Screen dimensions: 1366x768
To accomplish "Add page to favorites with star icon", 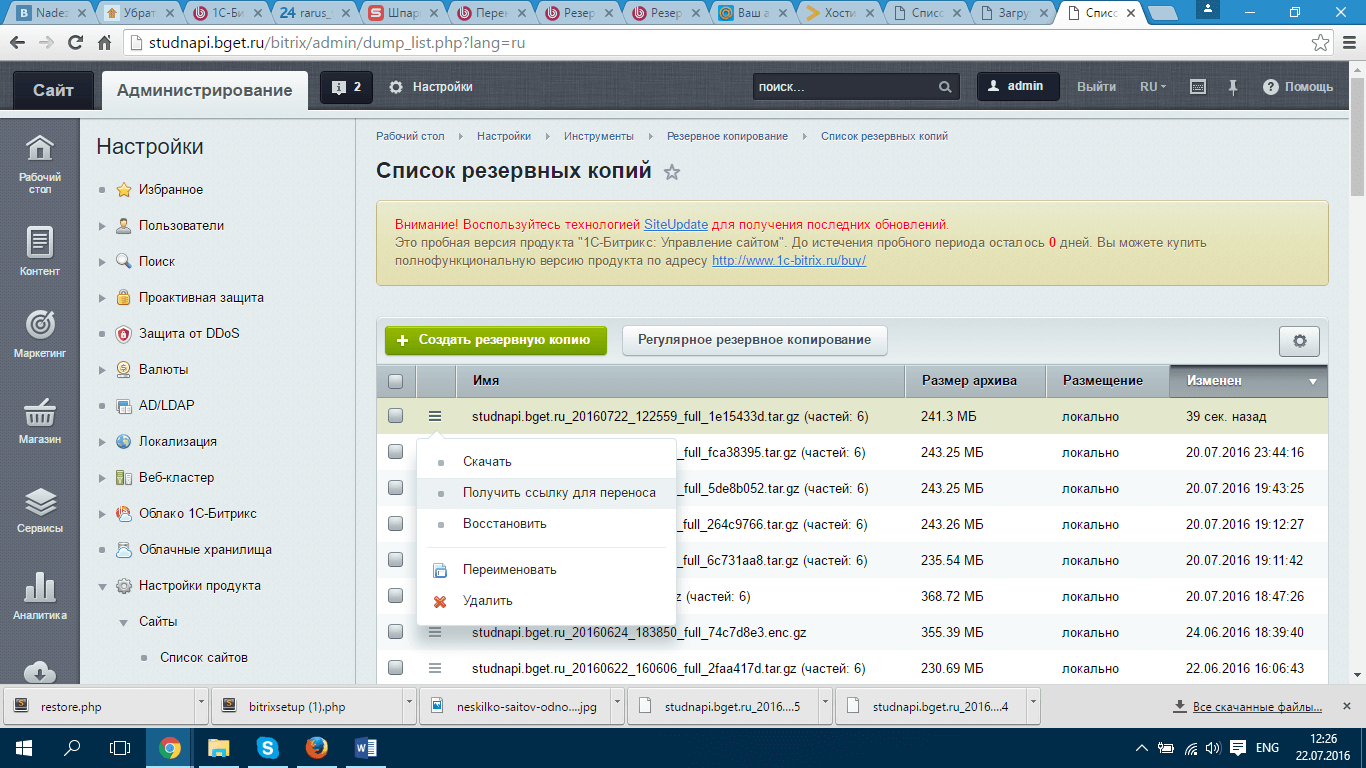I will point(672,172).
